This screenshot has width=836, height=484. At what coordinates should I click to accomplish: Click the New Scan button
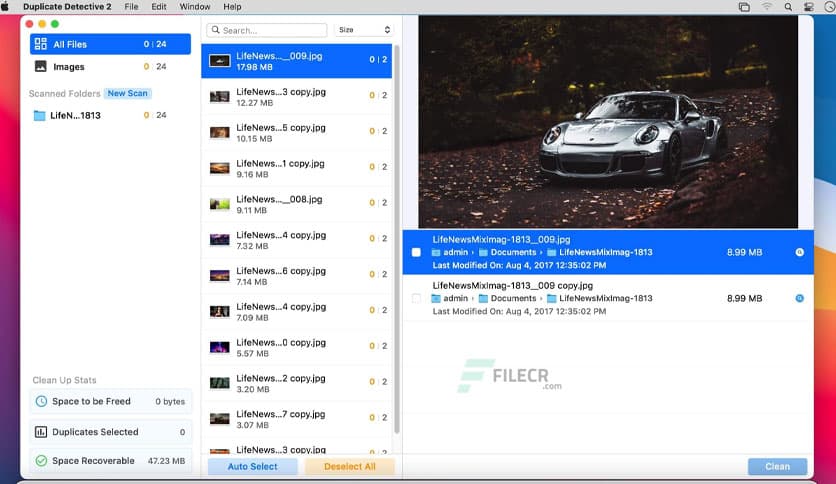click(127, 93)
